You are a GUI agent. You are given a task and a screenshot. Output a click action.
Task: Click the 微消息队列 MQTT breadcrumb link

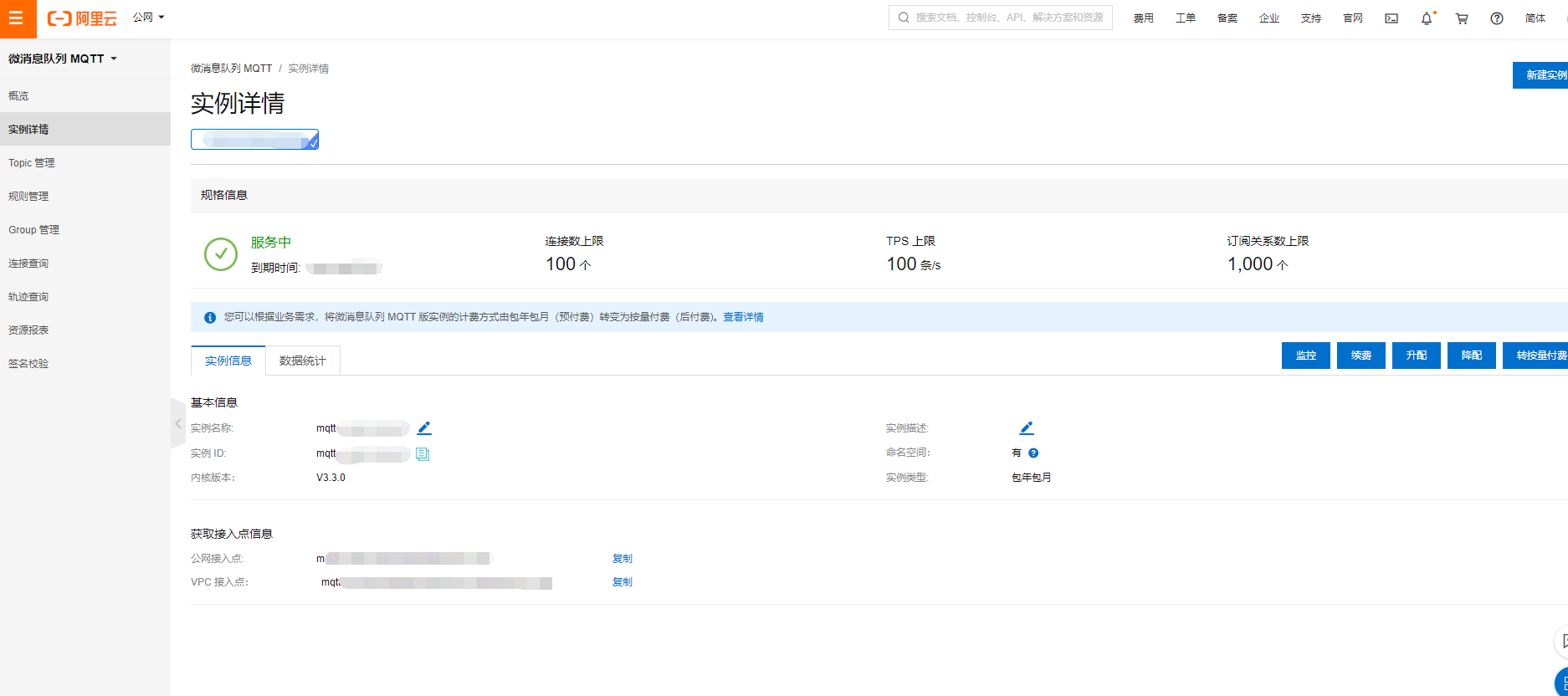coord(231,69)
